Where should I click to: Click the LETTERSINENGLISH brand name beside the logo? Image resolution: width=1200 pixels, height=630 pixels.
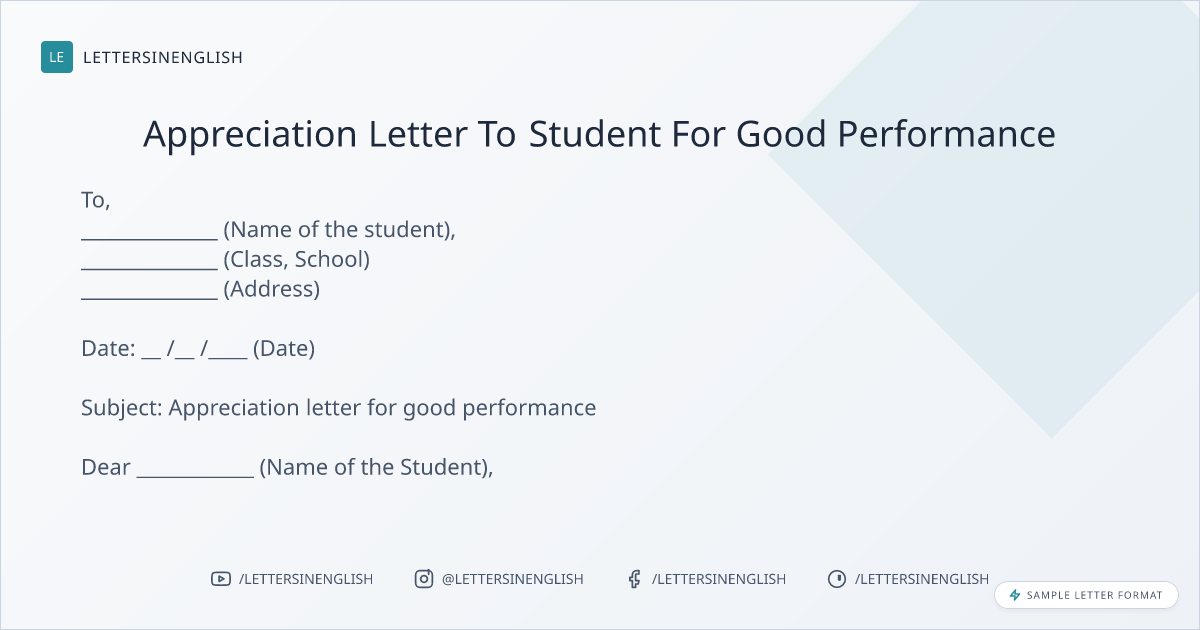click(x=163, y=57)
